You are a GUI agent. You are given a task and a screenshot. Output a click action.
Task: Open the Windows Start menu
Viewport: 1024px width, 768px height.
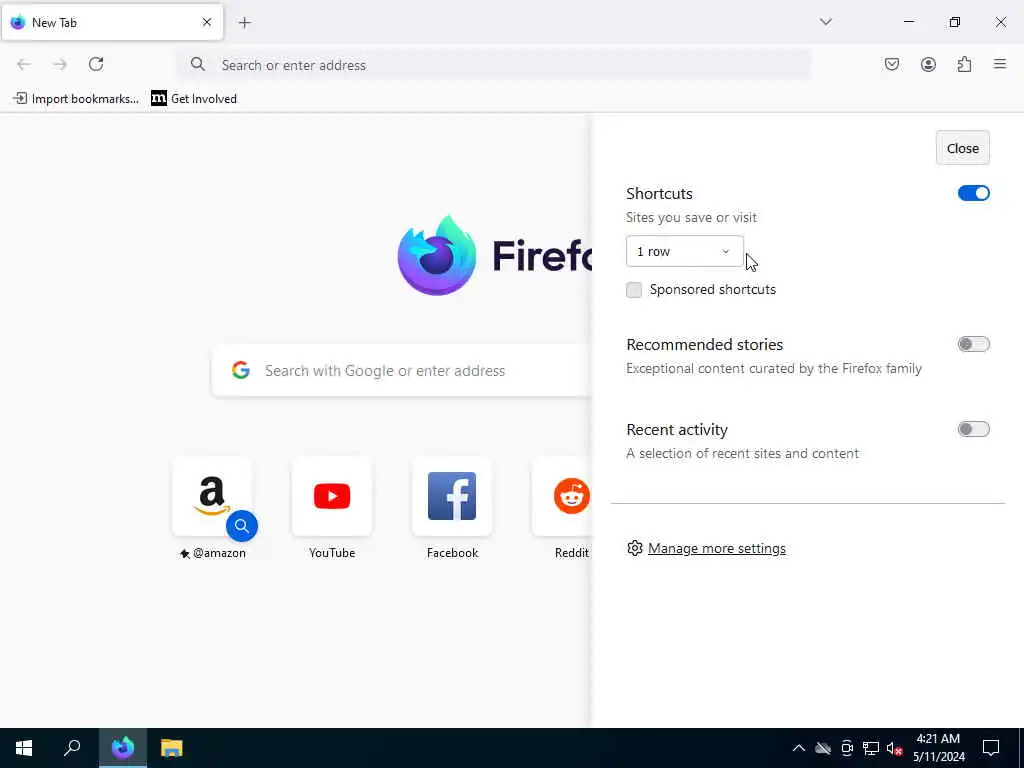[x=24, y=748]
